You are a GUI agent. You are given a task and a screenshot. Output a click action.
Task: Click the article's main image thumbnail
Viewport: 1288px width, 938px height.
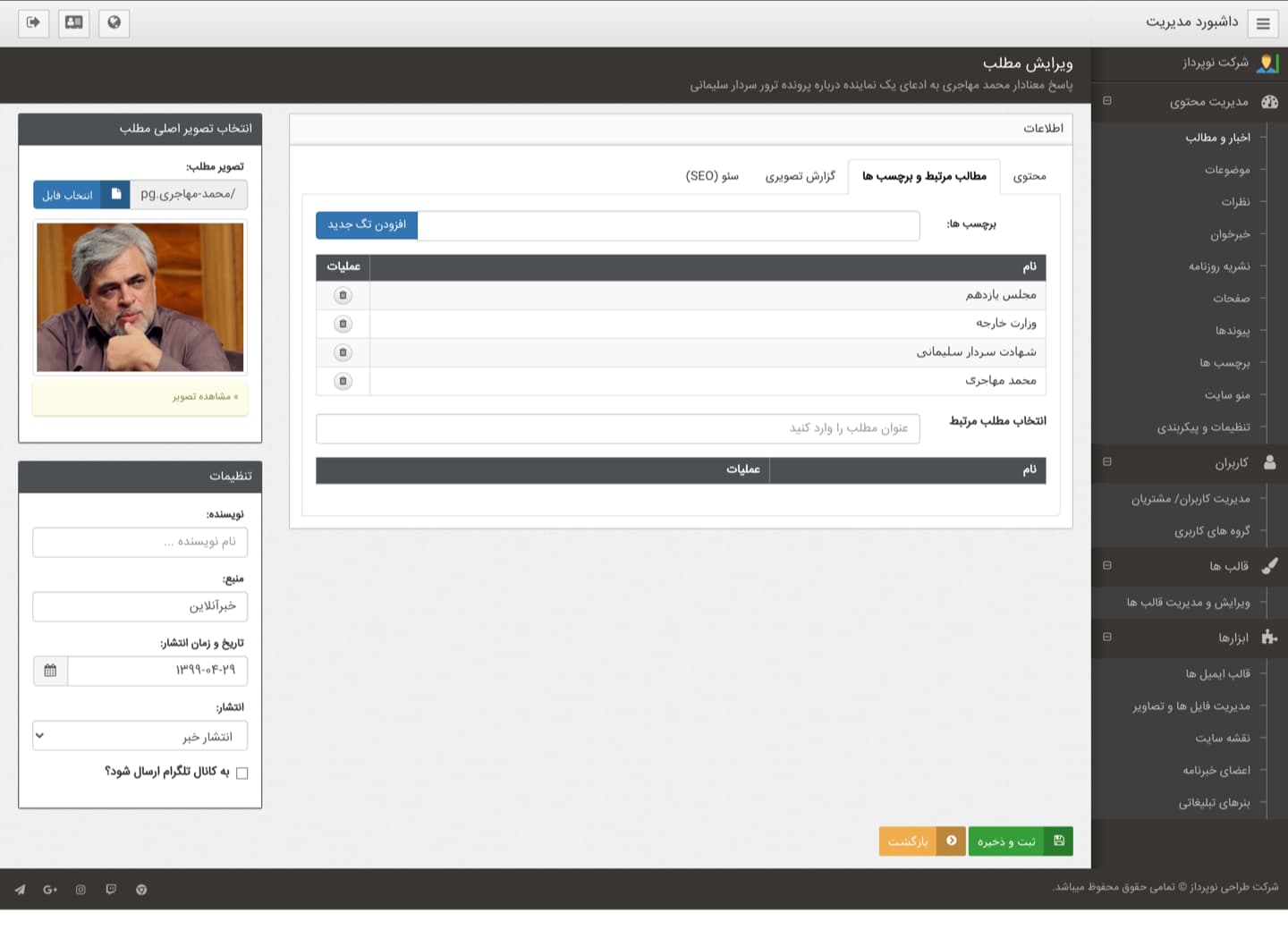pos(140,297)
